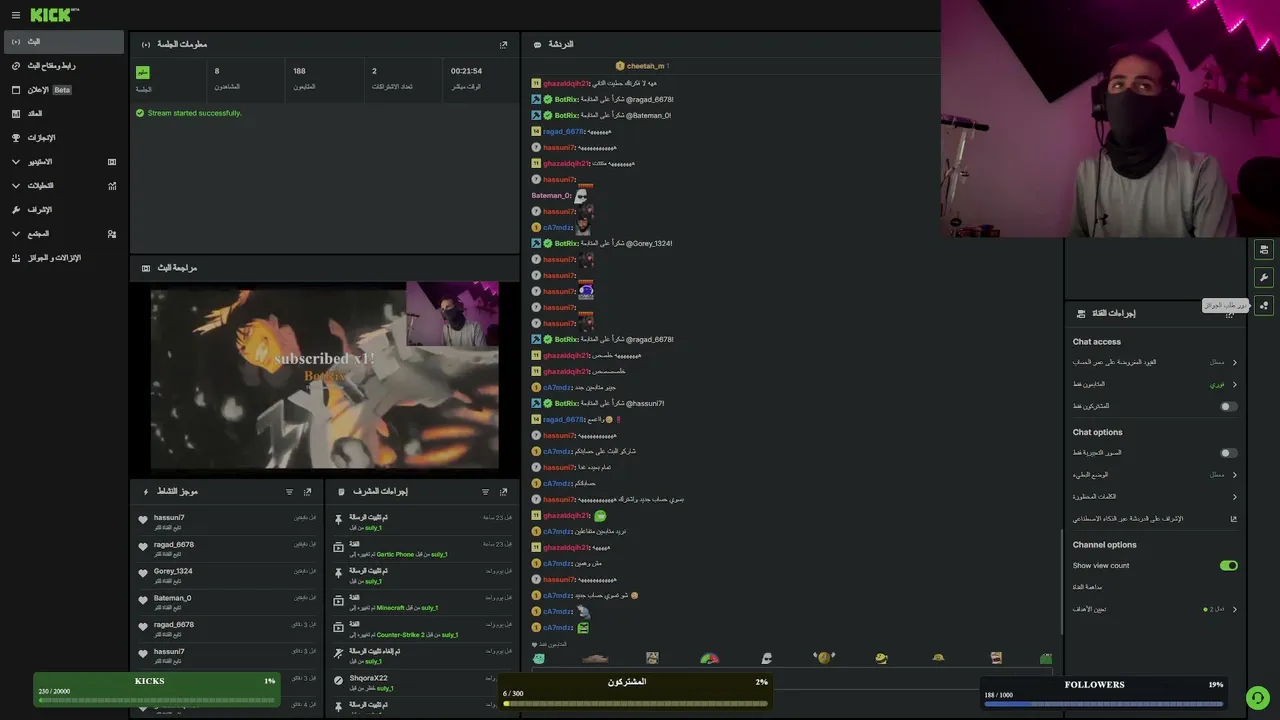Click the unpin icon in Moderator Actions
The image size is (1280, 720).
[x=339, y=654]
